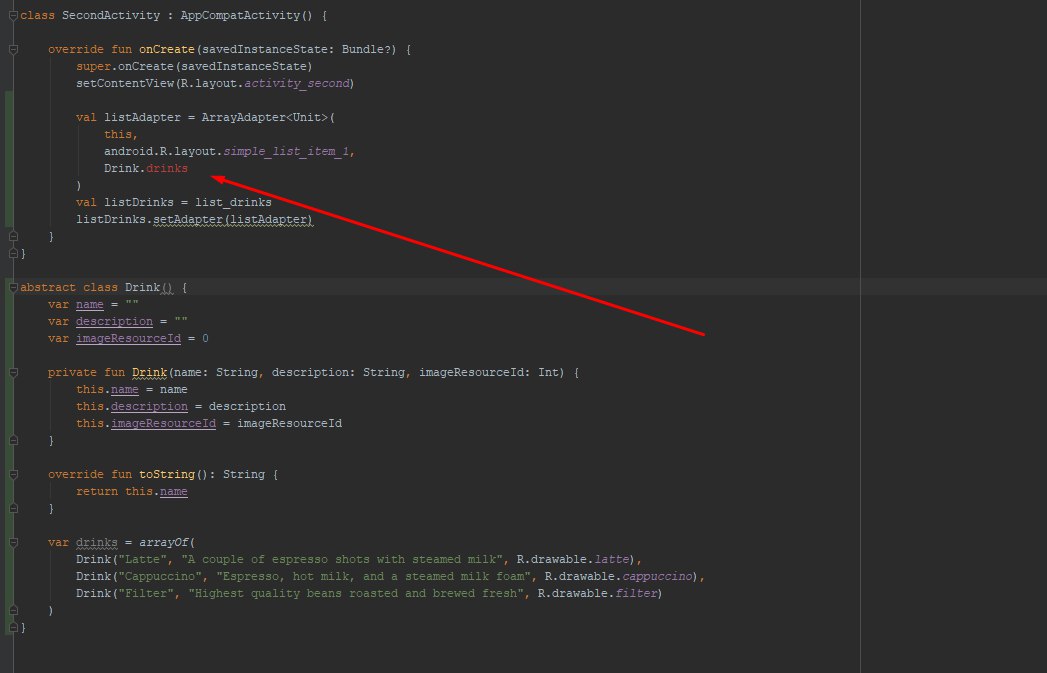Click 'toString' function name
This screenshot has height=673, width=1047.
coord(167,475)
